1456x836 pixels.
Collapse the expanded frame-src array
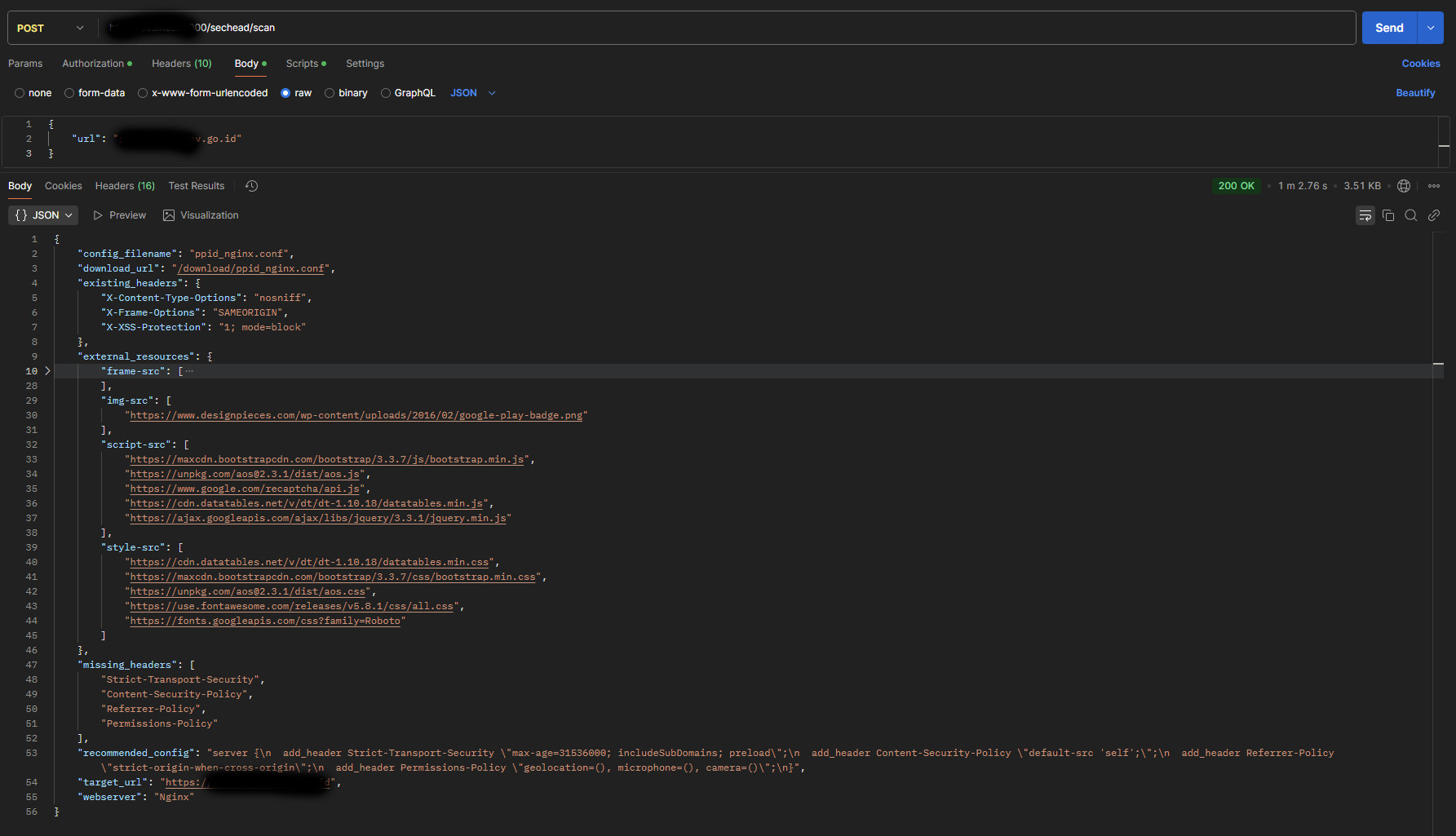47,370
